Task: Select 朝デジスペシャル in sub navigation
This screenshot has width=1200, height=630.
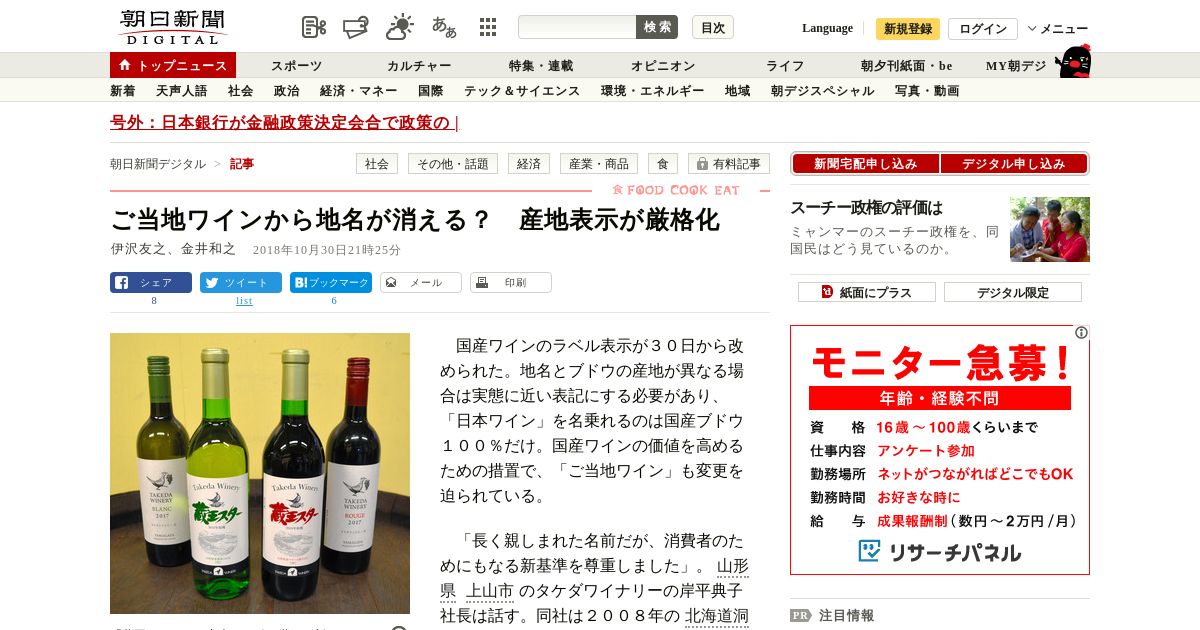Action: [823, 91]
